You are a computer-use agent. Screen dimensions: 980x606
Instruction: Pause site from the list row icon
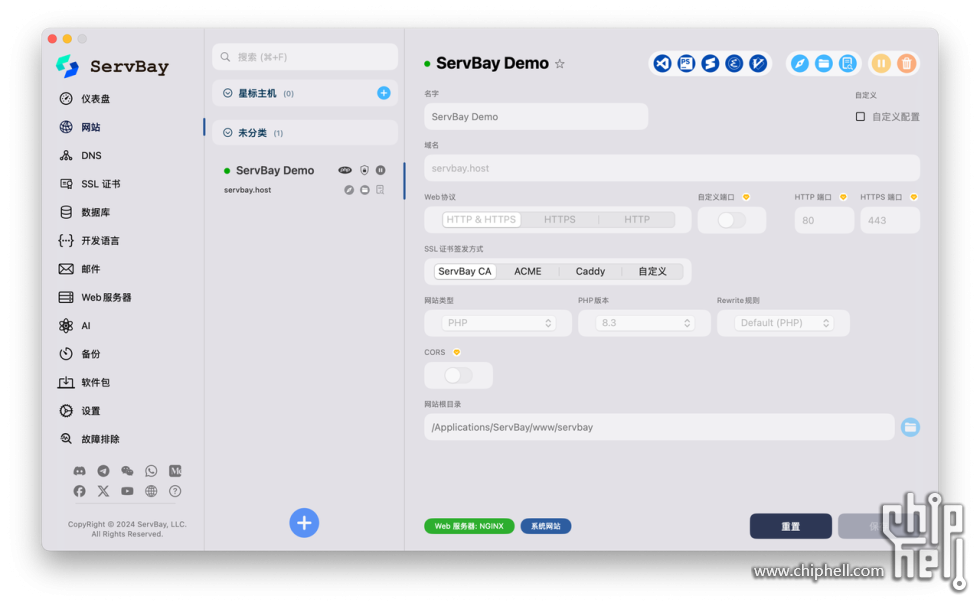pyautogui.click(x=381, y=170)
